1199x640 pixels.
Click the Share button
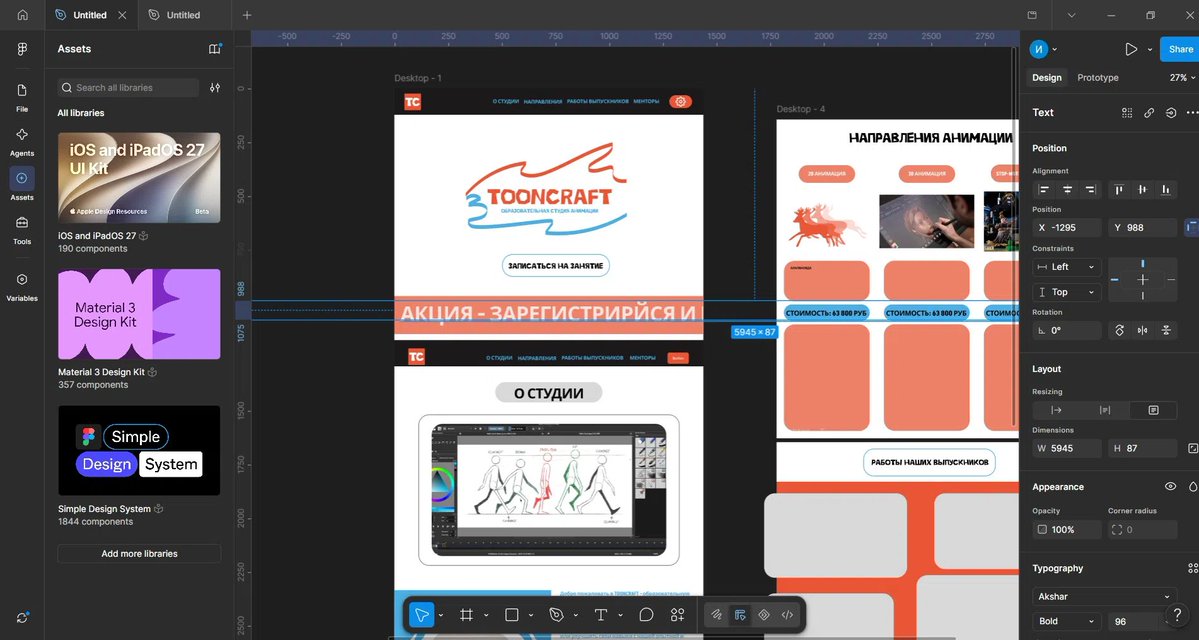pyautogui.click(x=1180, y=49)
